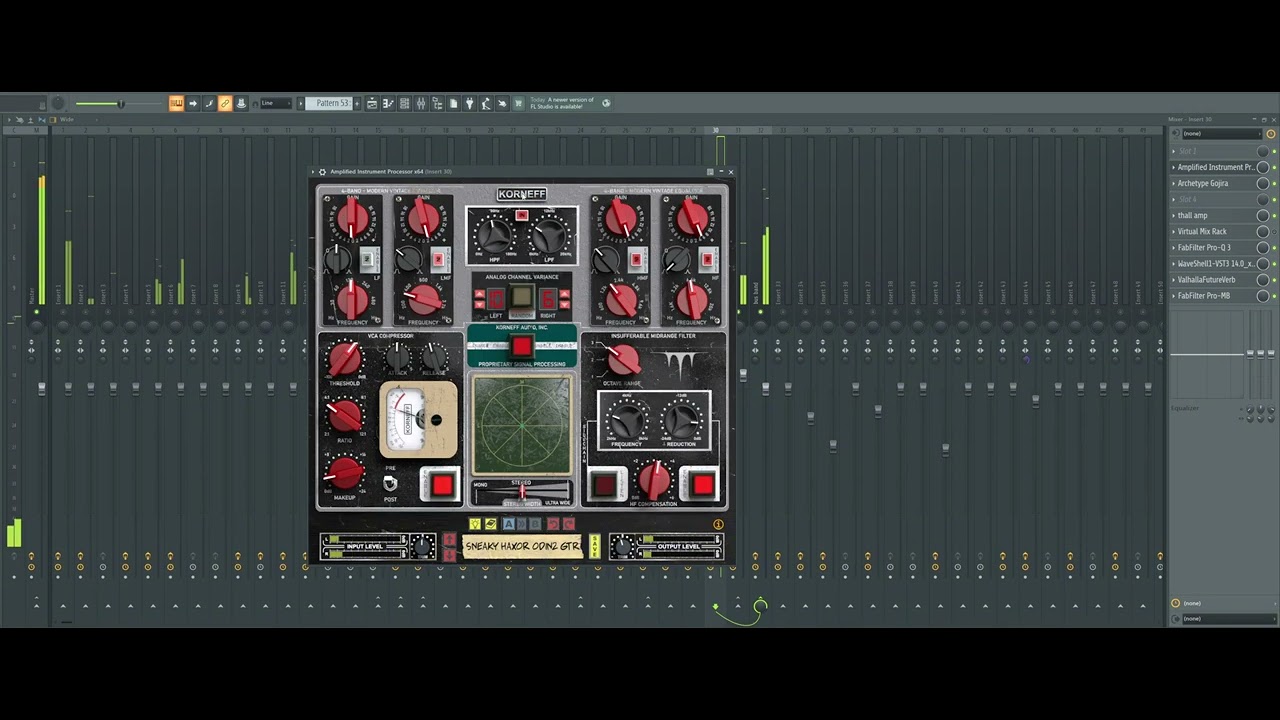Toggle the Midrange Filter red enable button
This screenshot has width=1280, height=720.
click(702, 485)
